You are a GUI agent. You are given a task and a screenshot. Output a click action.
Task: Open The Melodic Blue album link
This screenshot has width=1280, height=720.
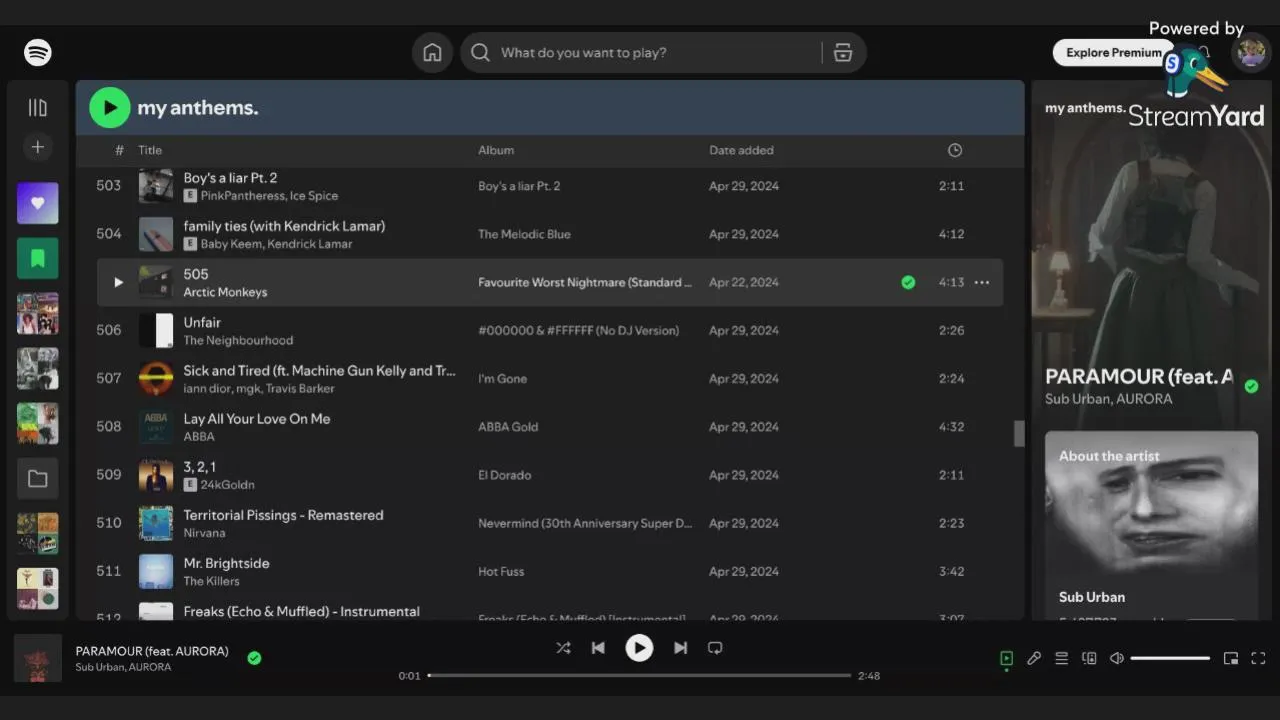coord(524,234)
